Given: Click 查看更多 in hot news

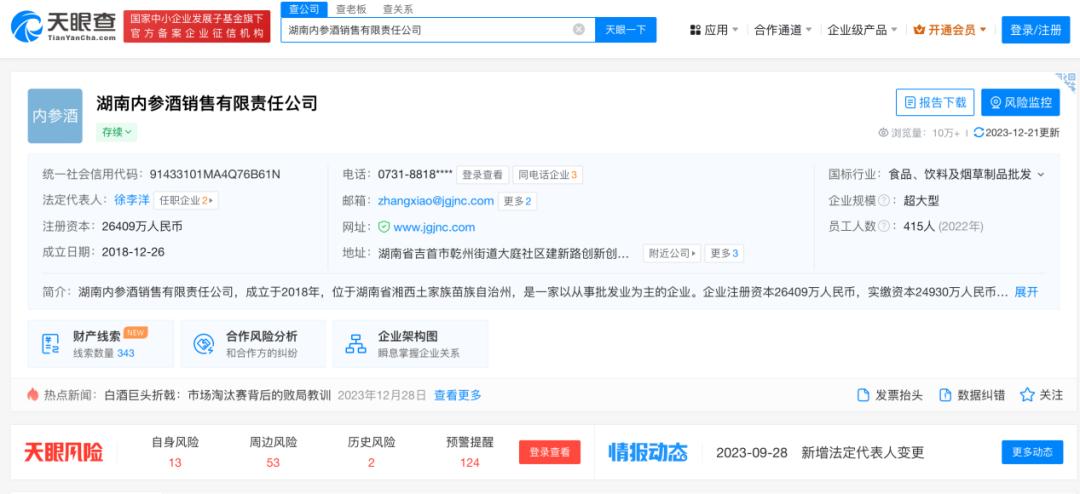Looking at the screenshot, I should coord(457,395).
